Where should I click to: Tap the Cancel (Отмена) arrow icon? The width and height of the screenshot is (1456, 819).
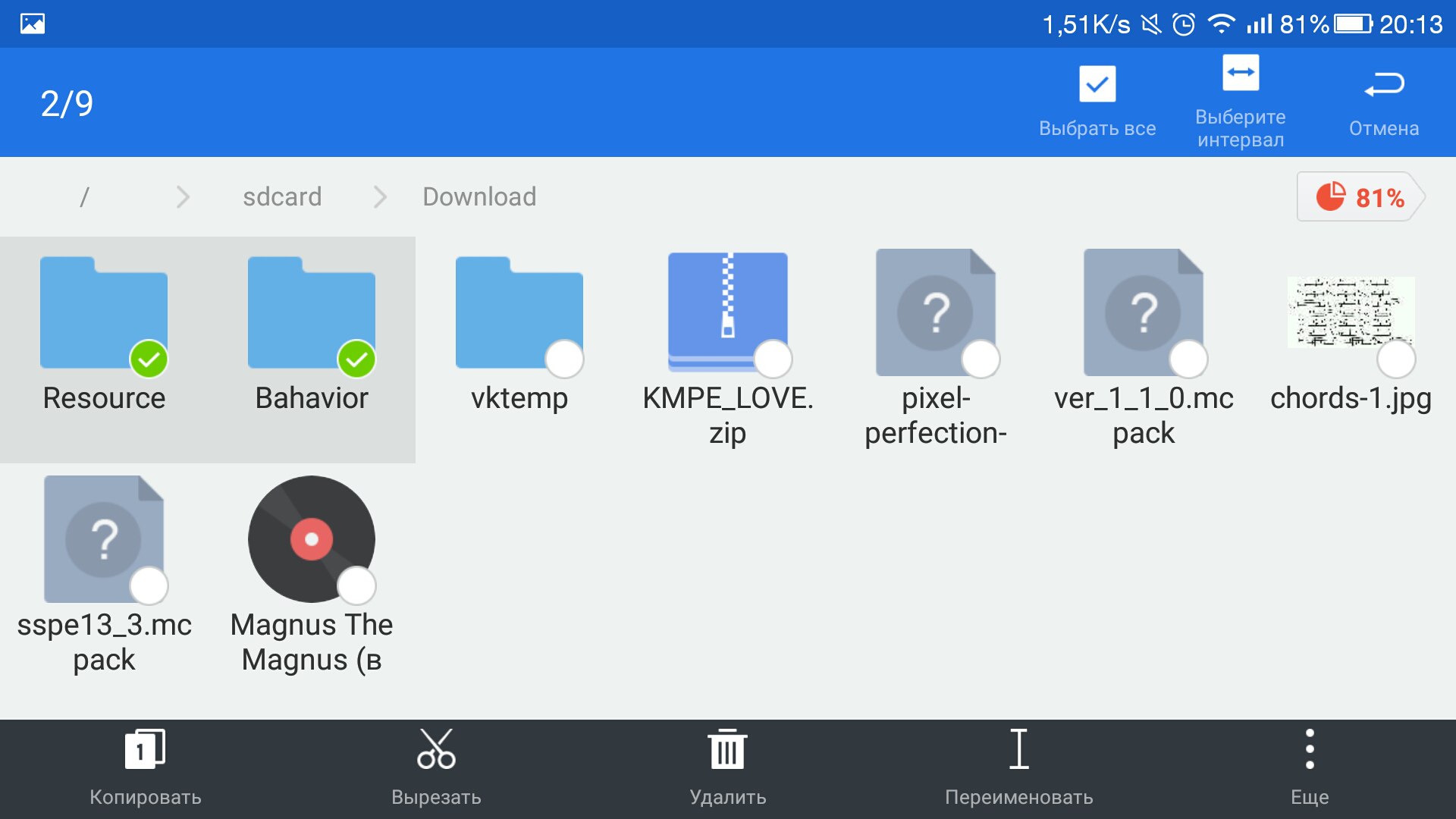[x=1383, y=84]
